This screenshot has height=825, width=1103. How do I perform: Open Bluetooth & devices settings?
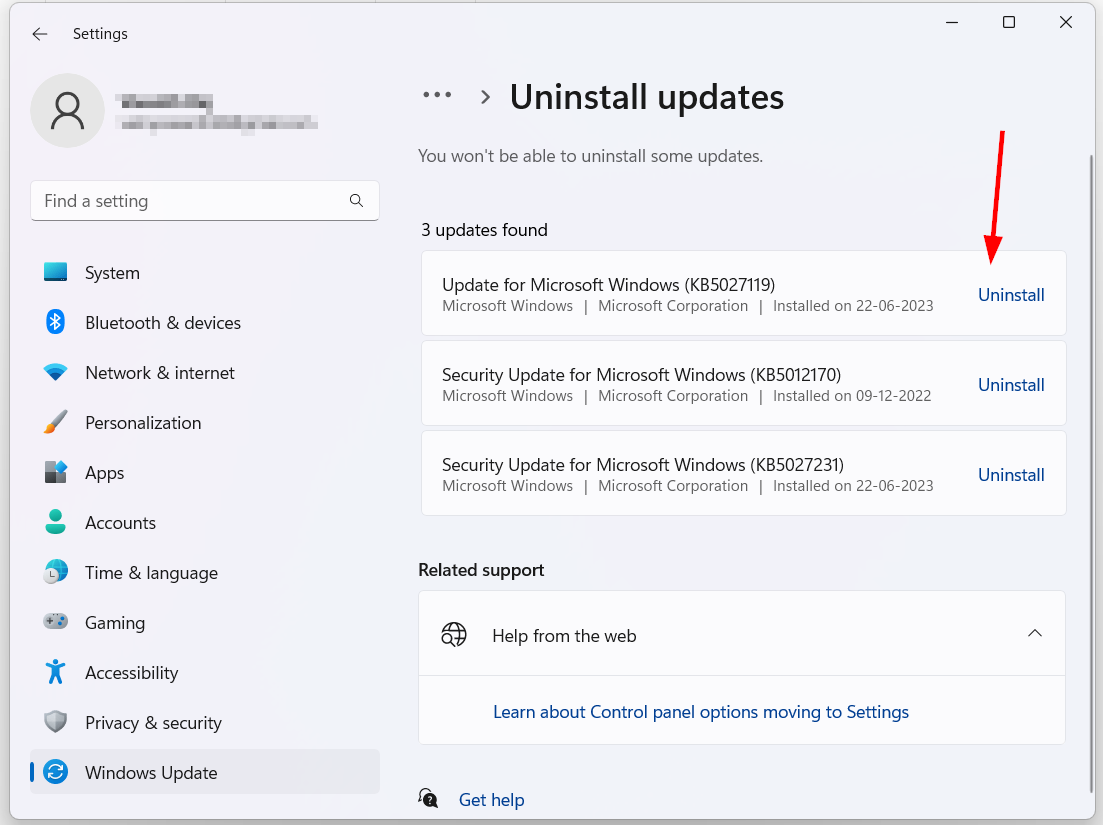tap(204, 322)
